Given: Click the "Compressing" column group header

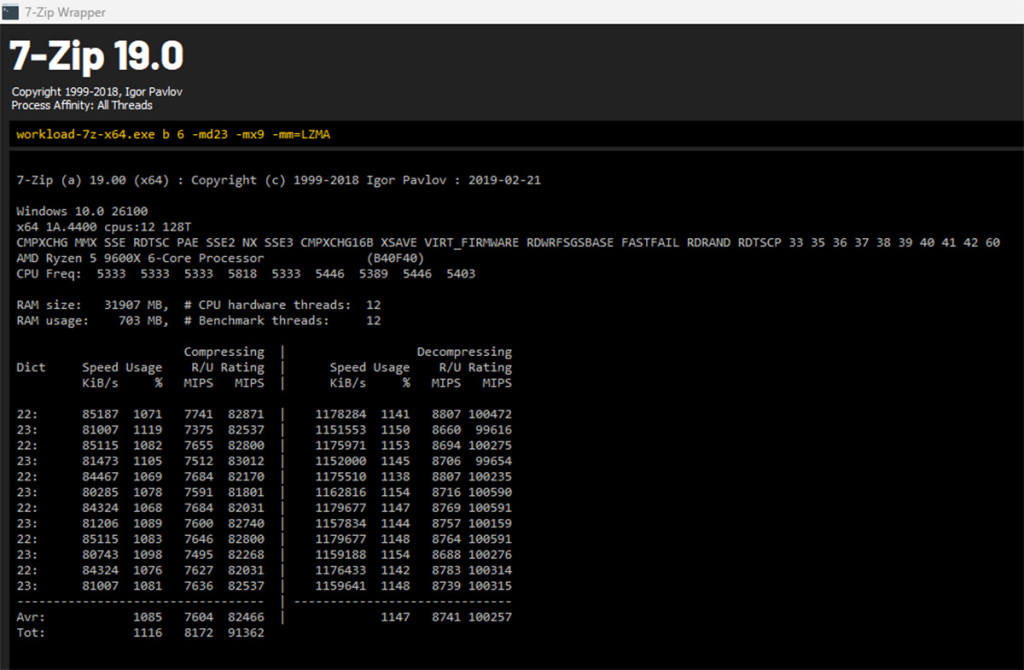Looking at the screenshot, I should [x=224, y=352].
